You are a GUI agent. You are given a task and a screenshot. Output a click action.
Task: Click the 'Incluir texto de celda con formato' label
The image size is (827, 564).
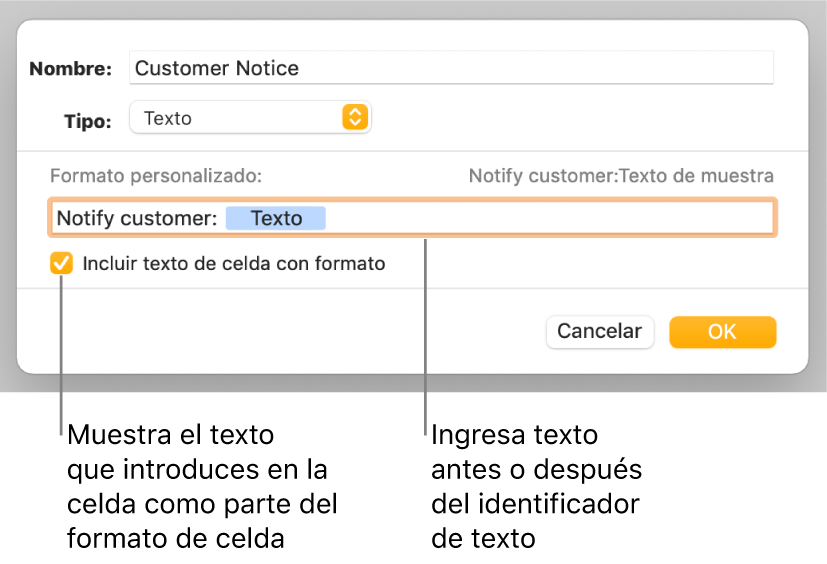[234, 264]
